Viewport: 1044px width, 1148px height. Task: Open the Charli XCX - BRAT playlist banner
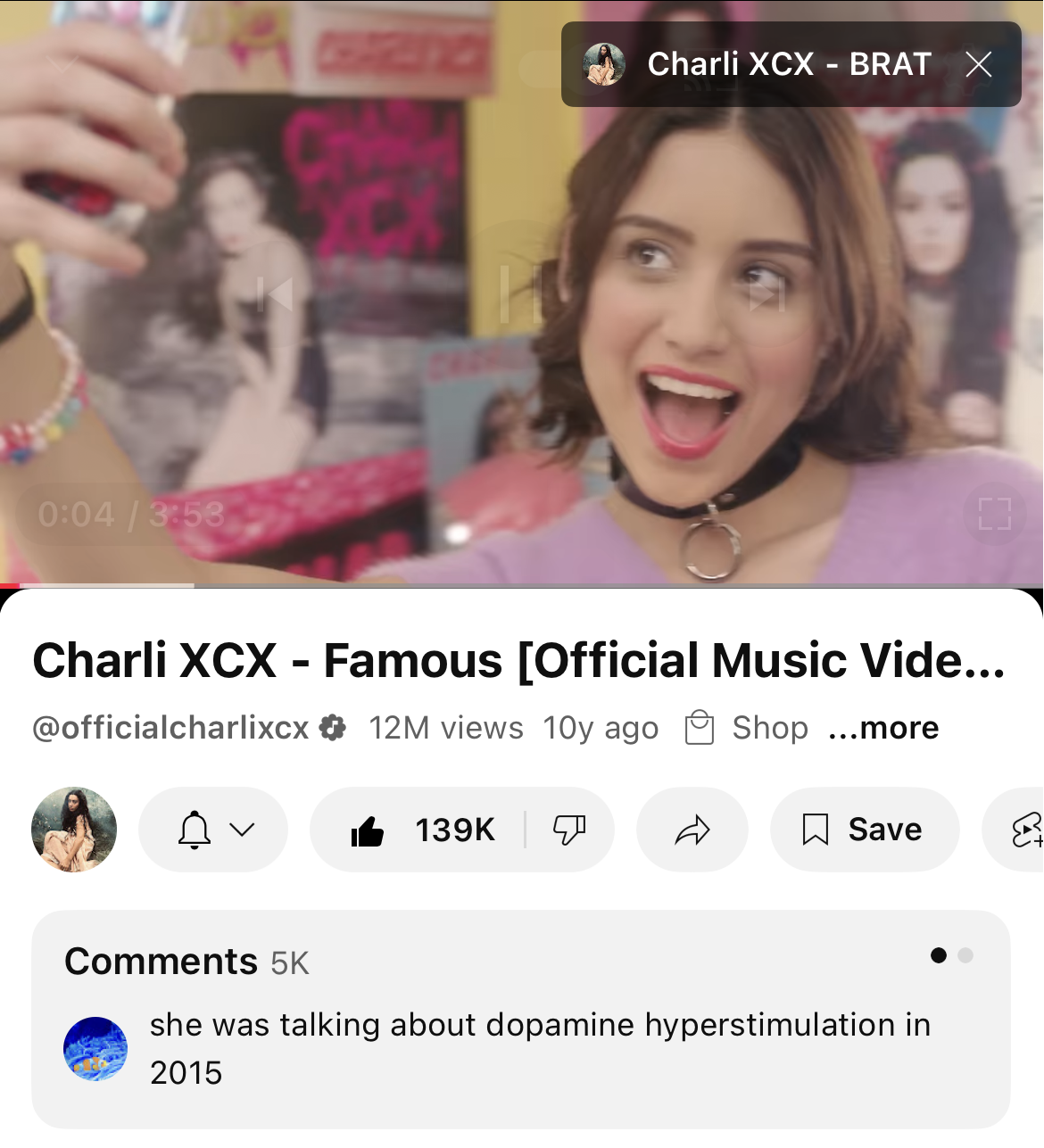[758, 64]
